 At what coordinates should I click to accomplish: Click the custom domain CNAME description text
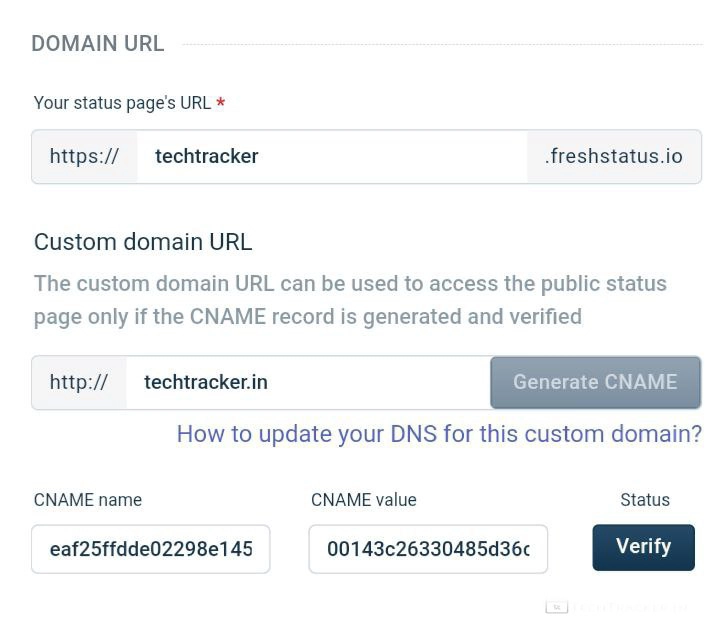pos(350,300)
